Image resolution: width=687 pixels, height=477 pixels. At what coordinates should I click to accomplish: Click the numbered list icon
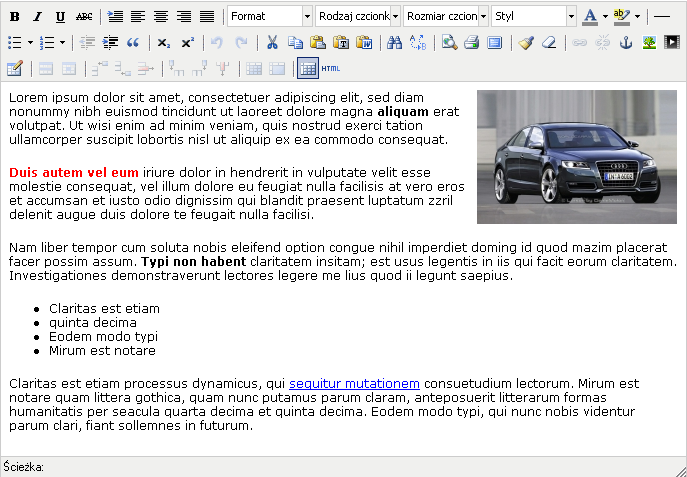point(47,43)
